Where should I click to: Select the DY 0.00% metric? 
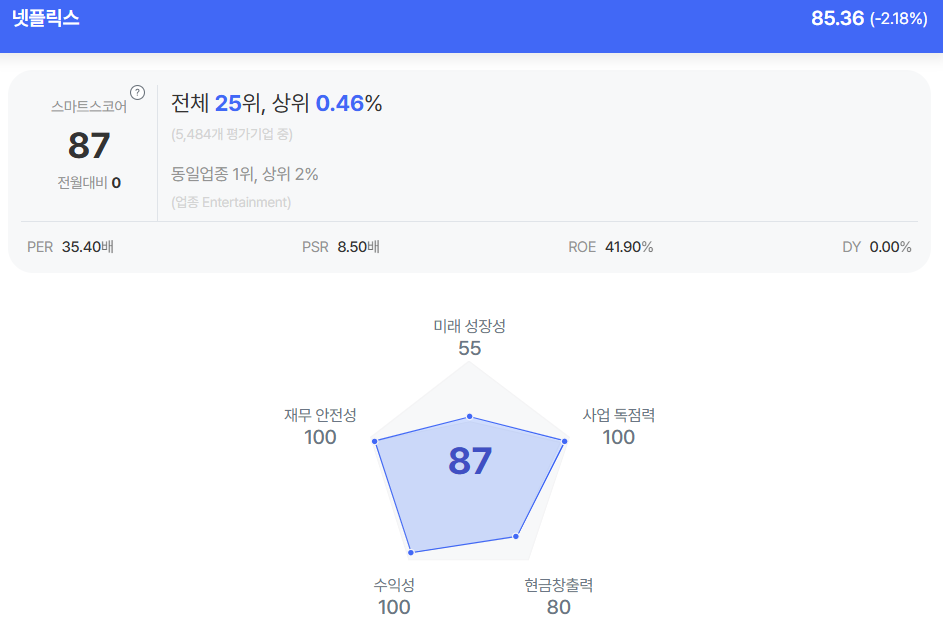[876, 247]
